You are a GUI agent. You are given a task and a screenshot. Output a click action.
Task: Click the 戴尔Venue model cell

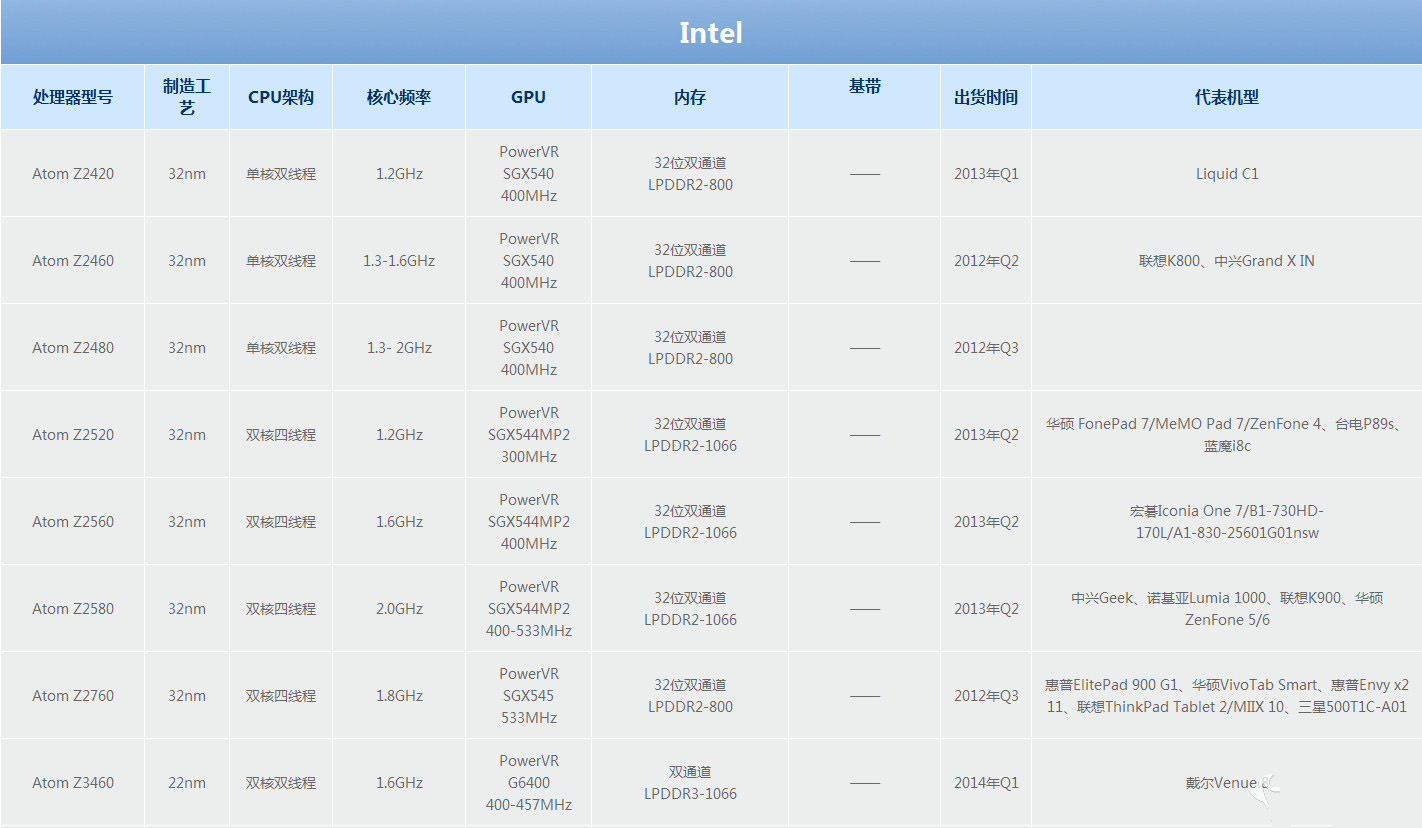coord(1227,783)
